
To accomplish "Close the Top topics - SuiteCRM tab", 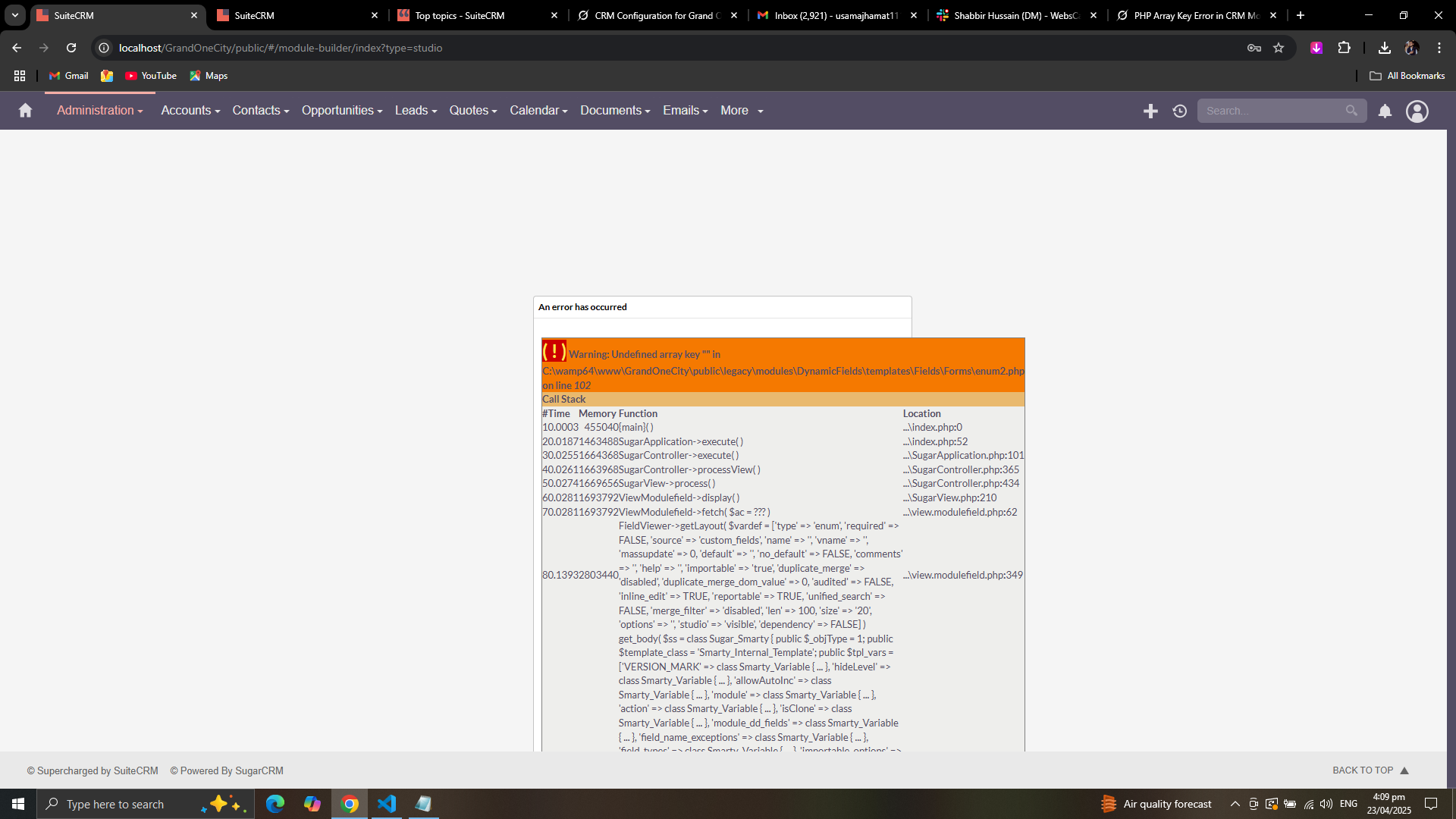I will 554,15.
